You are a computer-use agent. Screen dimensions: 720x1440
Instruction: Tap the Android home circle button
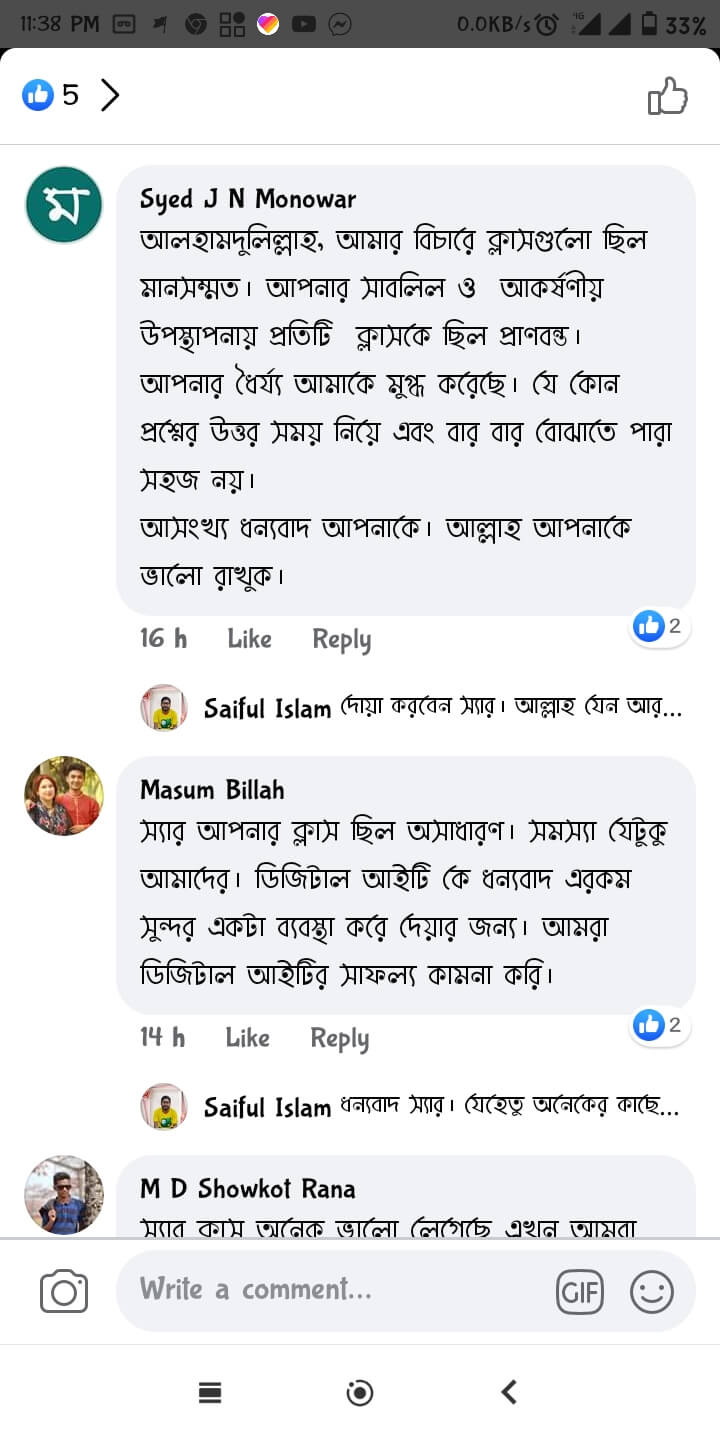pyautogui.click(x=360, y=1392)
